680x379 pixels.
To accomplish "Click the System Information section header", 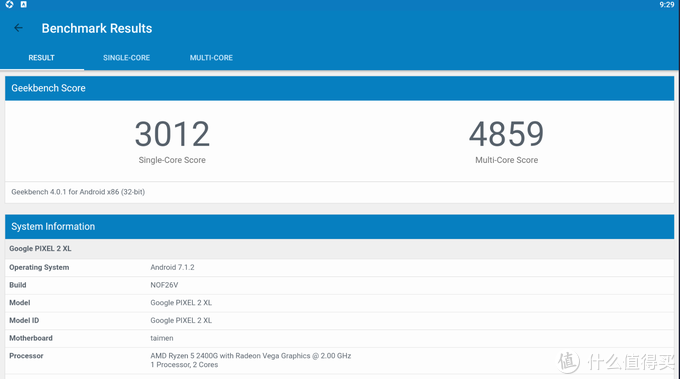I will tap(340, 226).
